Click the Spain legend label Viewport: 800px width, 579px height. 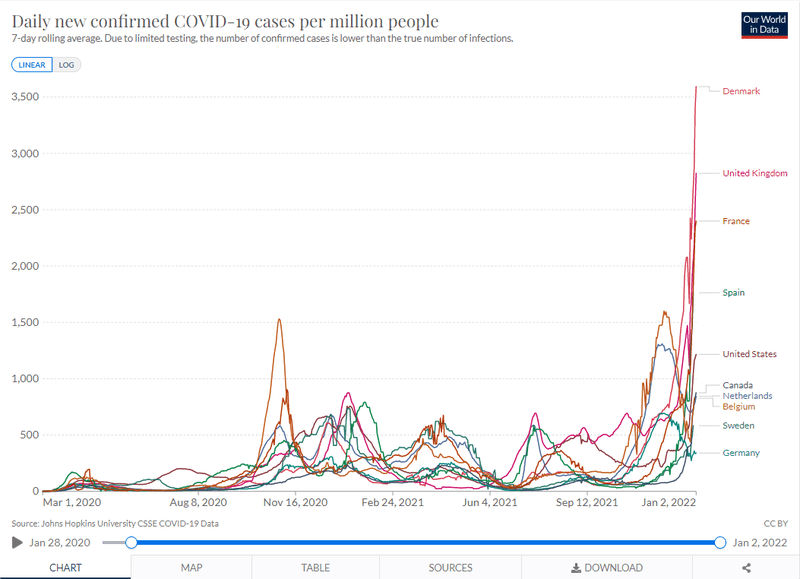point(734,292)
